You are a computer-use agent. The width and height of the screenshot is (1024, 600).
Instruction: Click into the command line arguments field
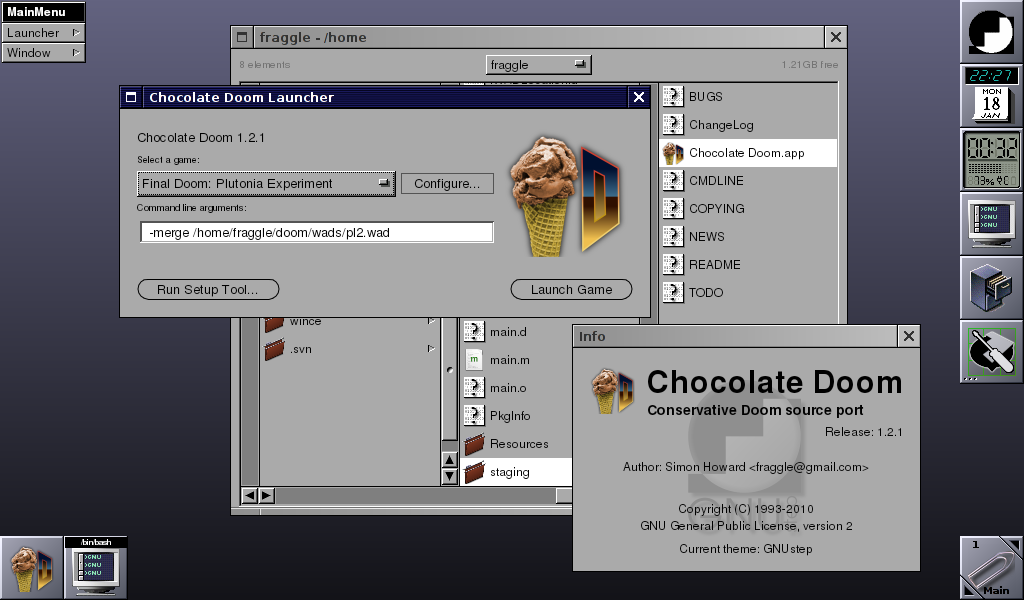317,232
